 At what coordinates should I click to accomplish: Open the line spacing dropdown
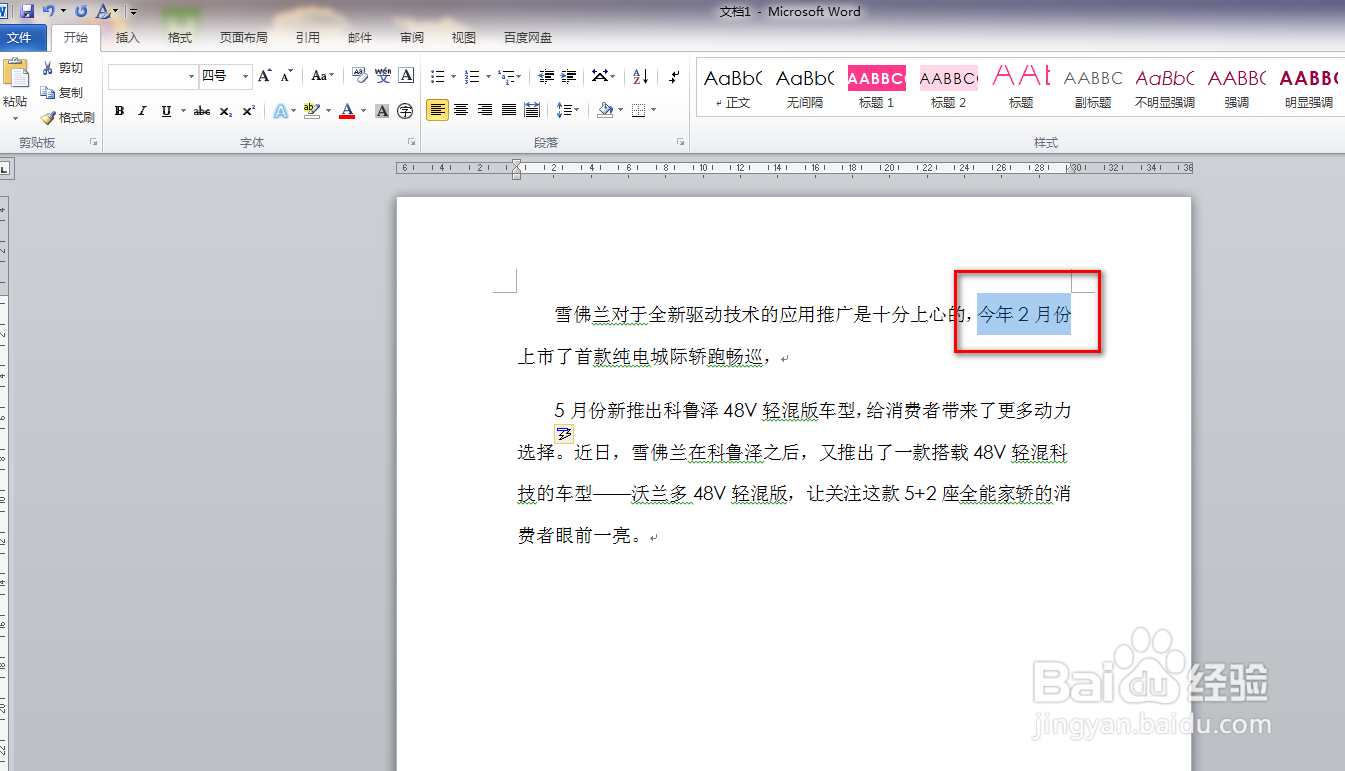(568, 110)
